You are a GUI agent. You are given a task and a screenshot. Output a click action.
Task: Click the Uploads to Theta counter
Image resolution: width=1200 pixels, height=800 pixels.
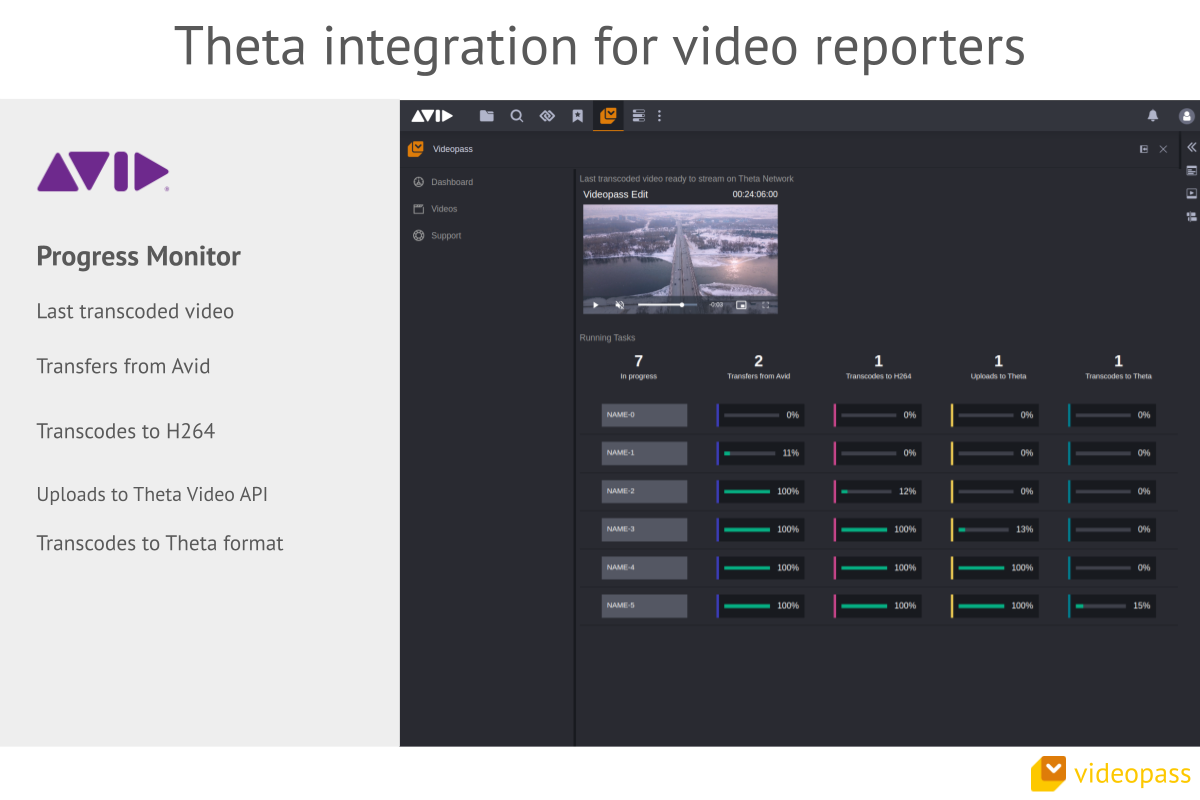(998, 367)
